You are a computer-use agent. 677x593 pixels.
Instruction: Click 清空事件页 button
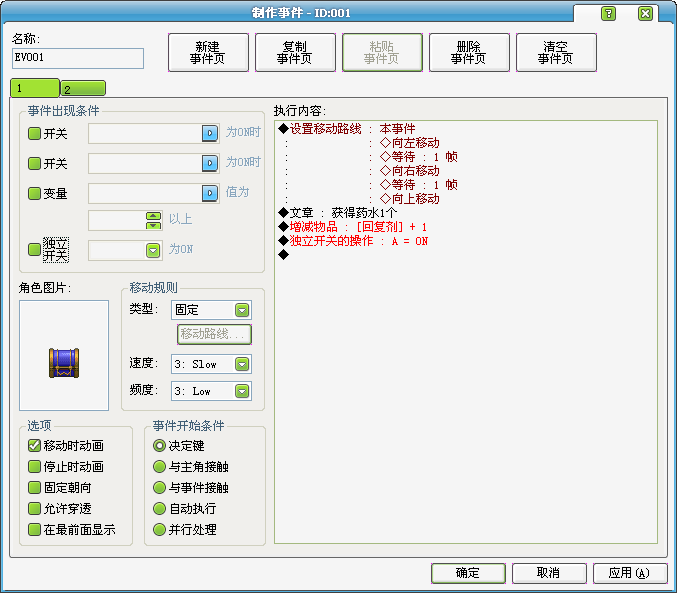(556, 52)
